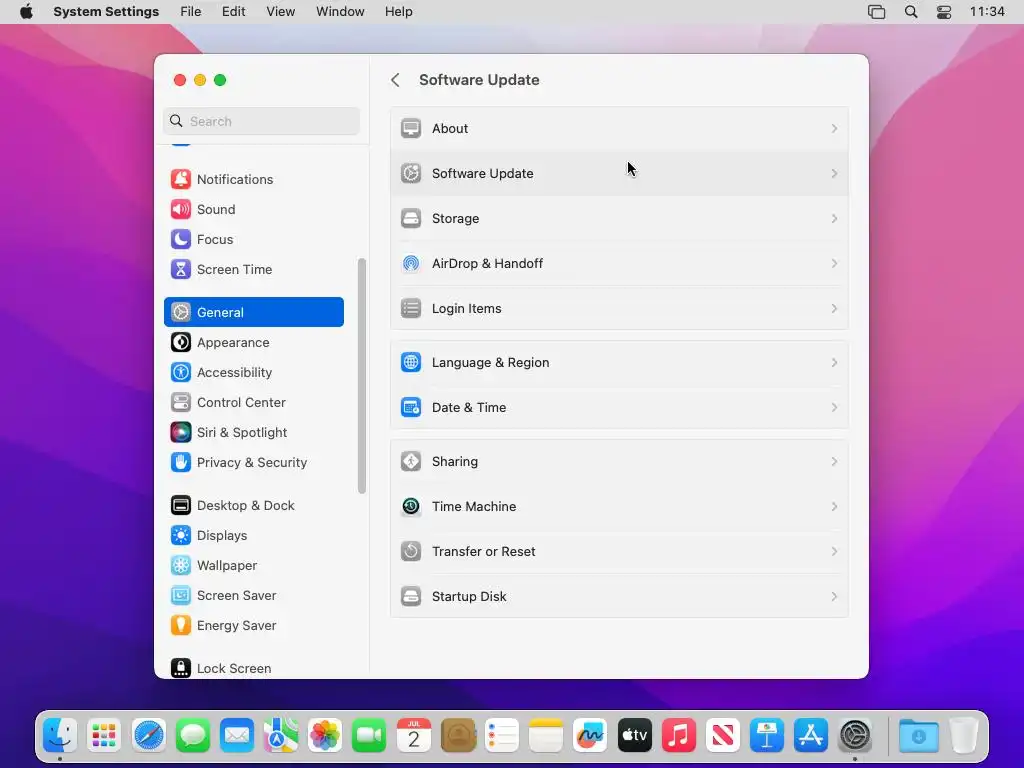Viewport: 1024px width, 768px height.
Task: Open Screen Saver icon in sidebar
Action: pyautogui.click(x=181, y=596)
